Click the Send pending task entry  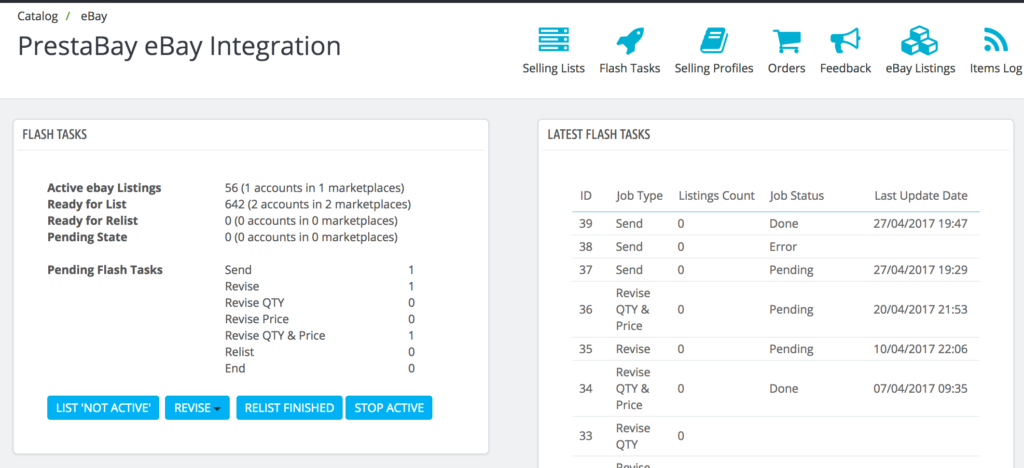(x=238, y=270)
